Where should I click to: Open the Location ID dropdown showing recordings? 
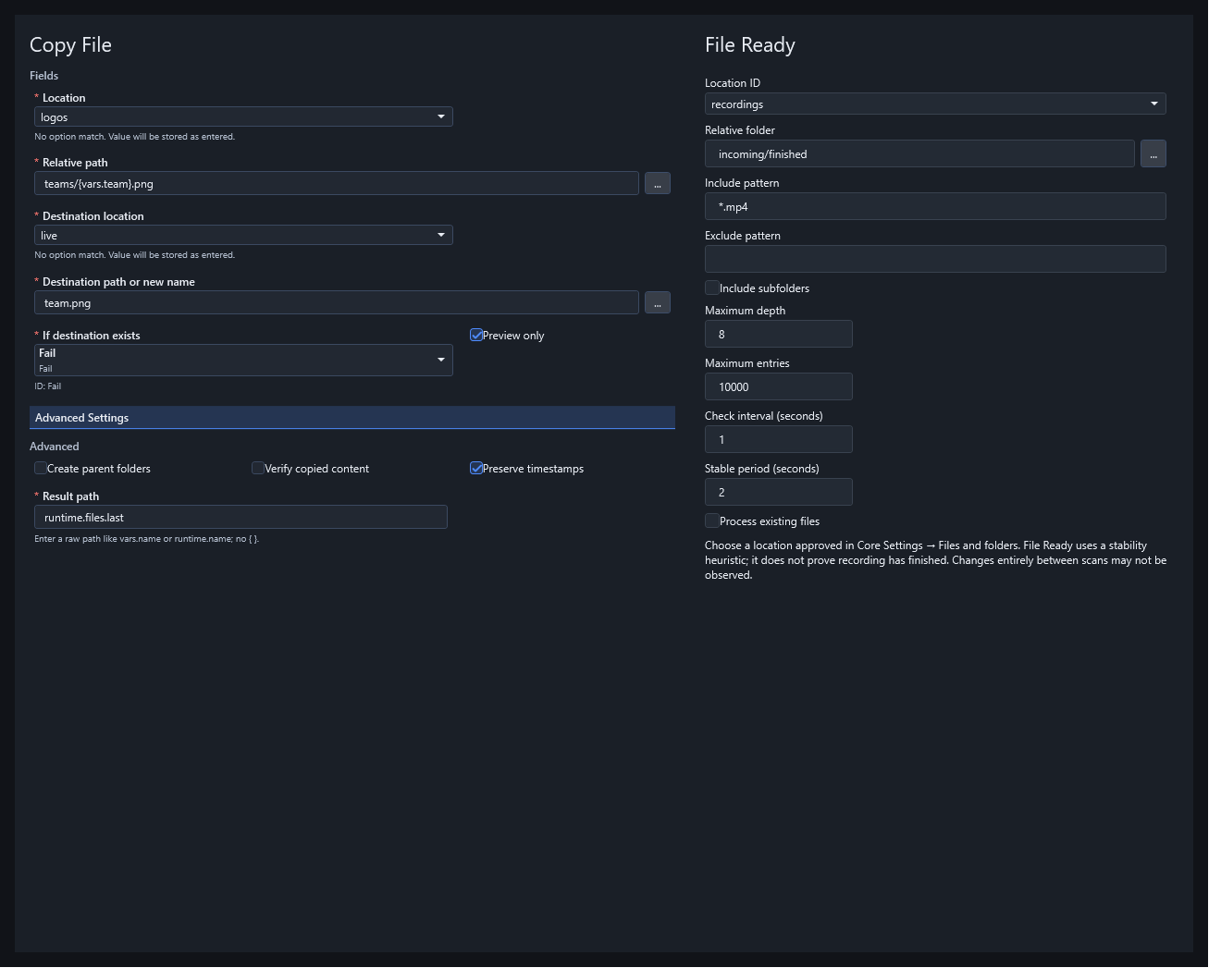pyautogui.click(x=935, y=104)
